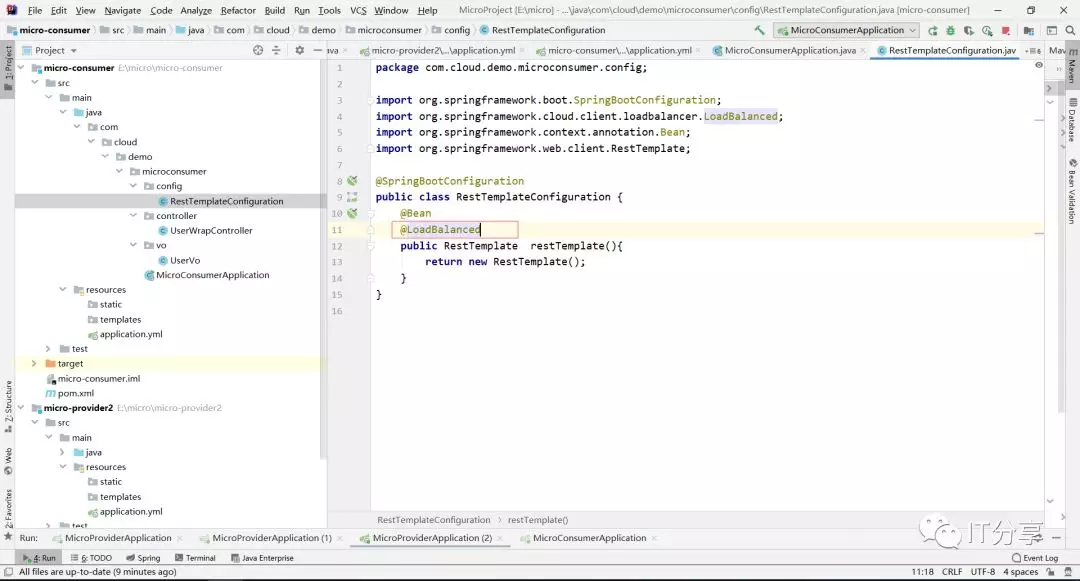Viewport: 1080px width, 581px height.
Task: Toggle the Terminal tool window
Action: [195, 558]
